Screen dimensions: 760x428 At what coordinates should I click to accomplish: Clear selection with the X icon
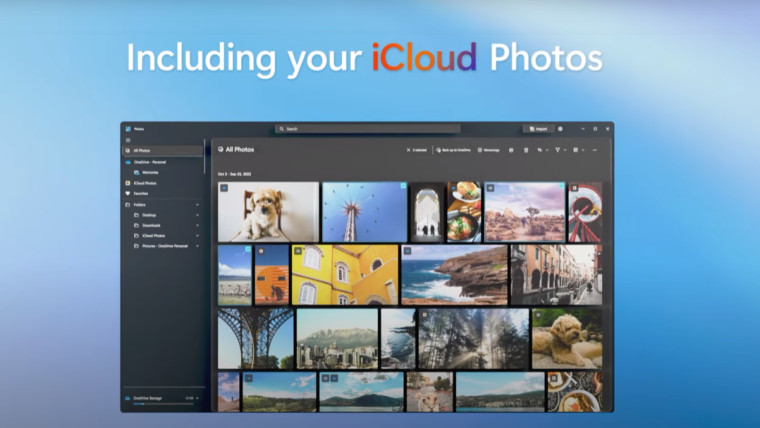(x=408, y=150)
